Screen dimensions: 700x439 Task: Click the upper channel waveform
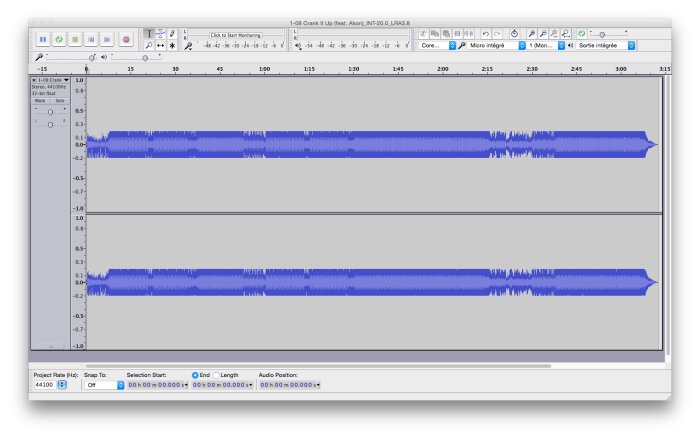coord(374,144)
